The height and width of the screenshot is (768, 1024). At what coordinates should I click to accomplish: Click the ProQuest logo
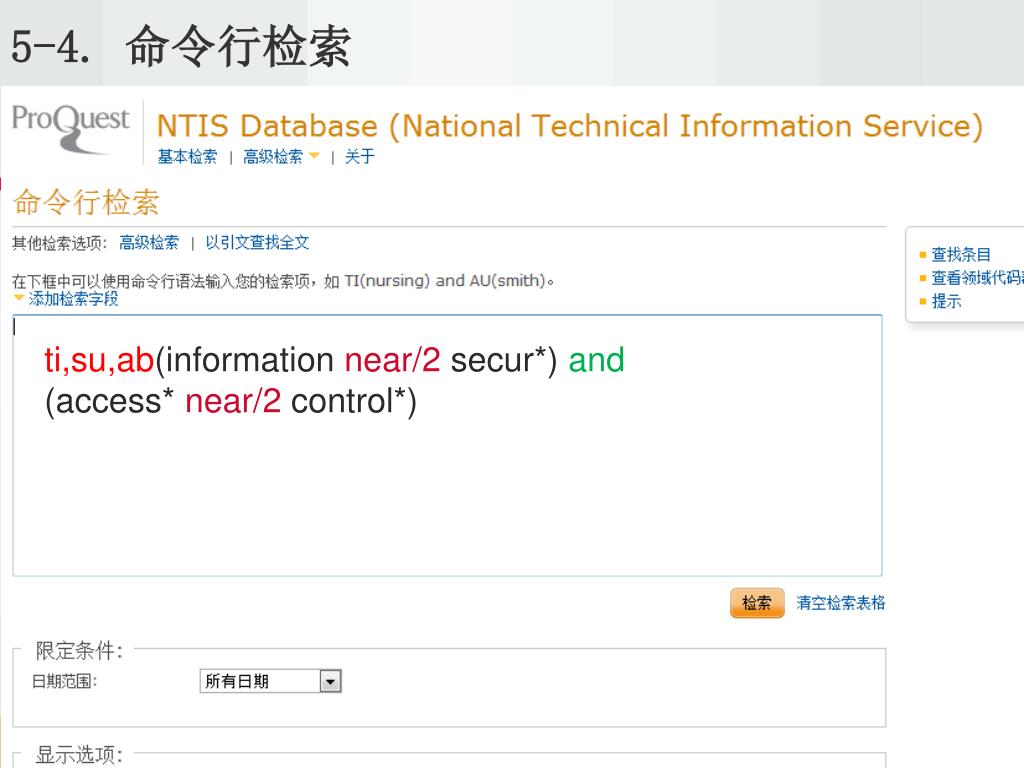point(71,129)
